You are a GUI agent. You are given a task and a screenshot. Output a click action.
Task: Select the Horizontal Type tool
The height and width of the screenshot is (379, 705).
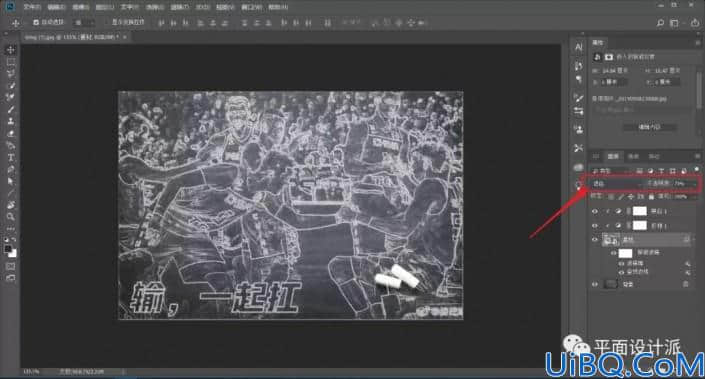(11, 158)
